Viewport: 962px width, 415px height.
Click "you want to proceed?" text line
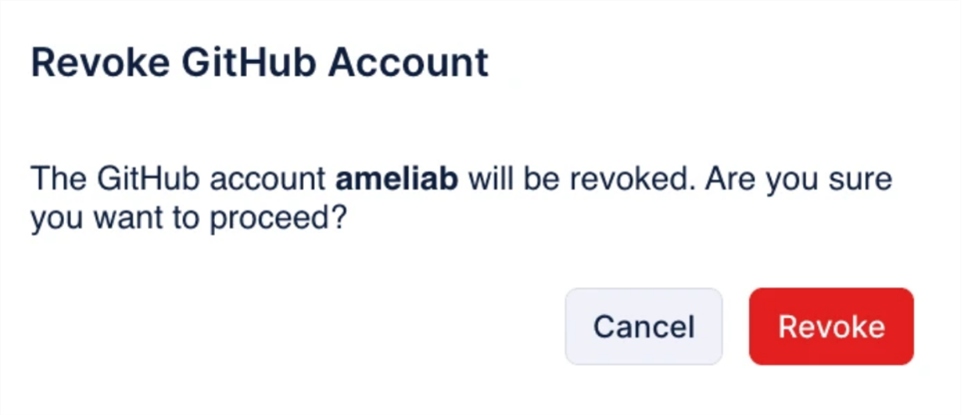[x=188, y=219]
